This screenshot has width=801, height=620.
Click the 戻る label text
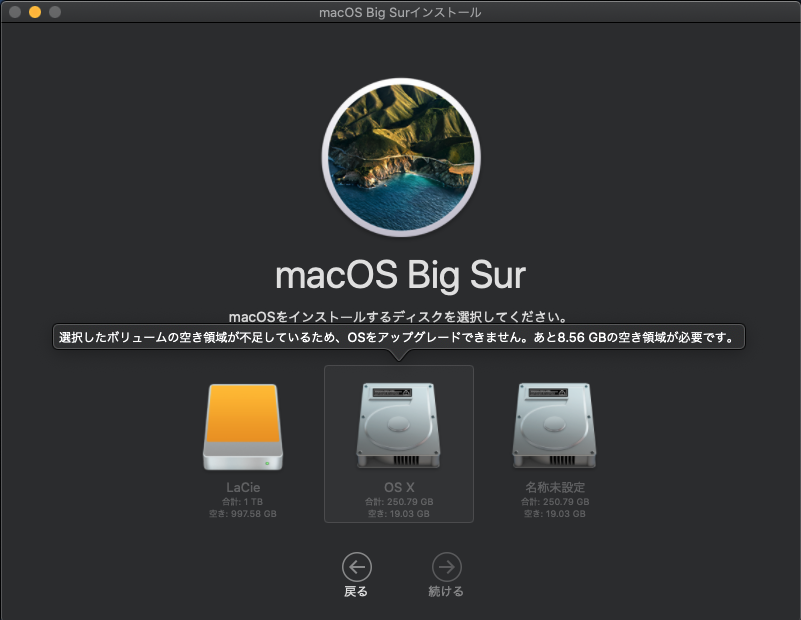coord(356,591)
